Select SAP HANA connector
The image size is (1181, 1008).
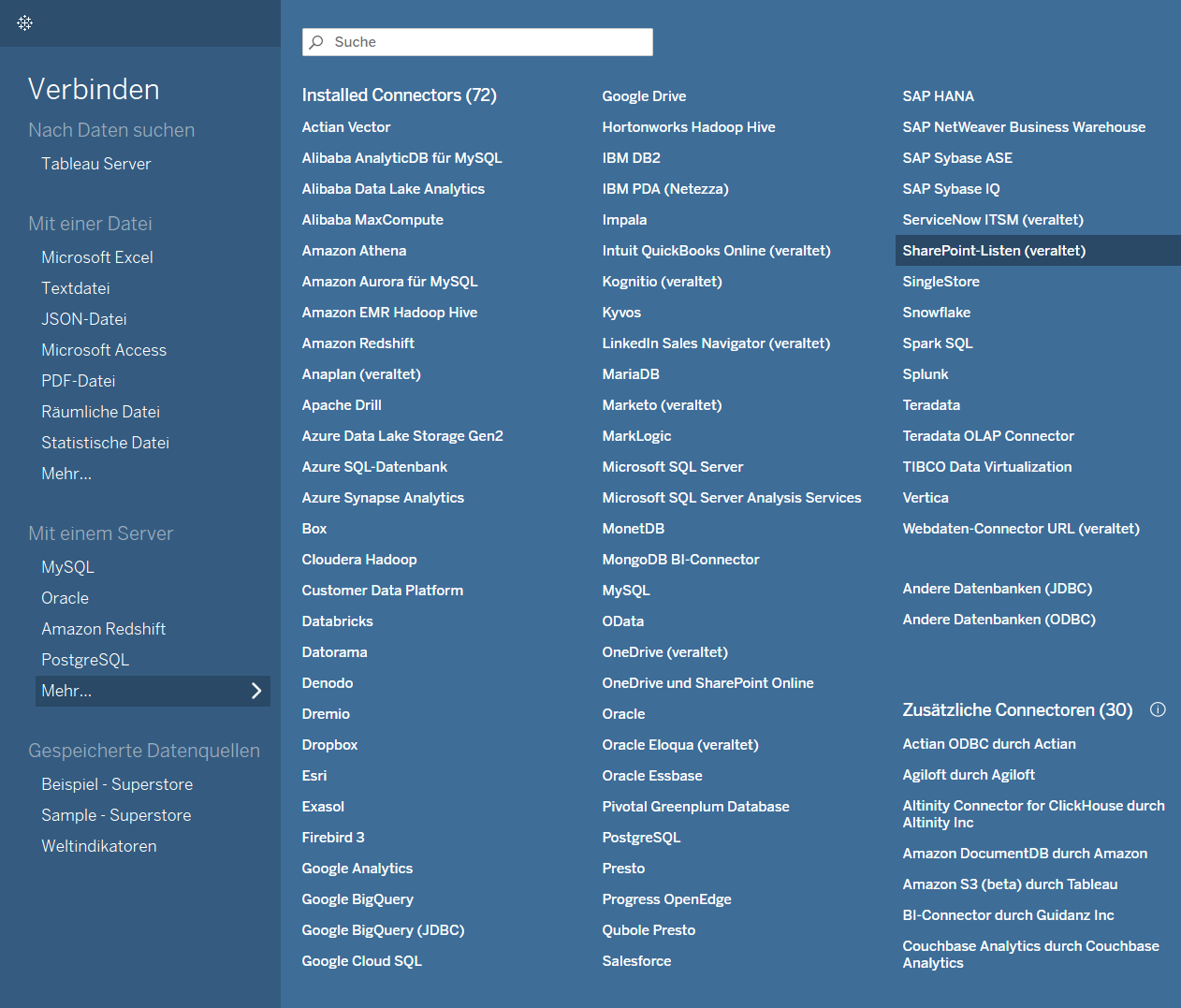tap(939, 96)
